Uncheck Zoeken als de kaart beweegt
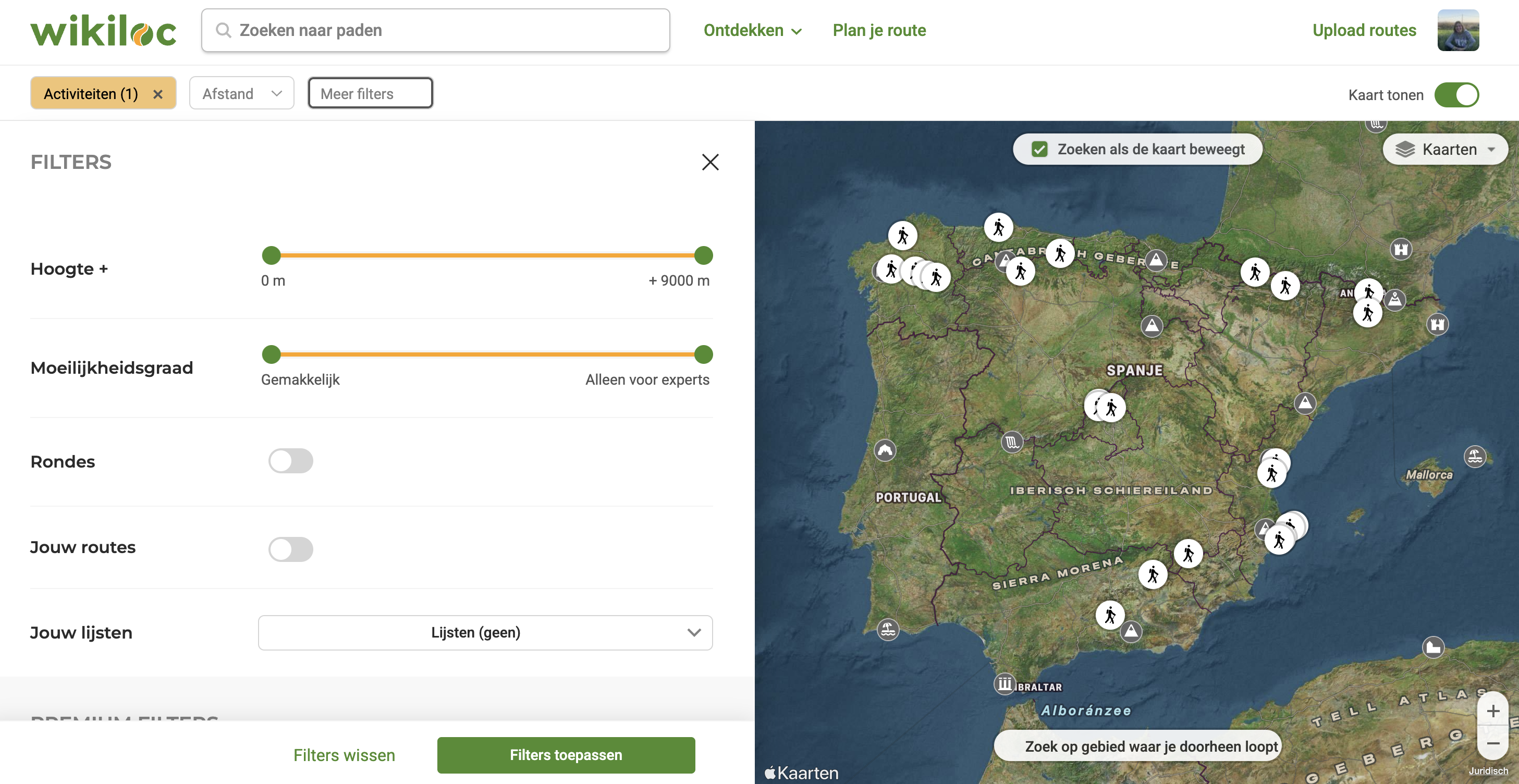The width and height of the screenshot is (1519, 784). coord(1039,150)
